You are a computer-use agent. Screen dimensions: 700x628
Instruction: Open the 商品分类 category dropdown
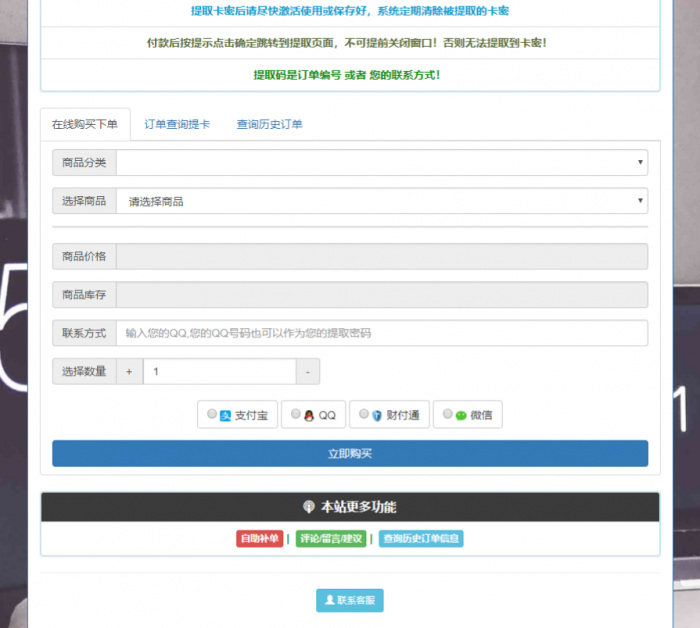pos(381,162)
